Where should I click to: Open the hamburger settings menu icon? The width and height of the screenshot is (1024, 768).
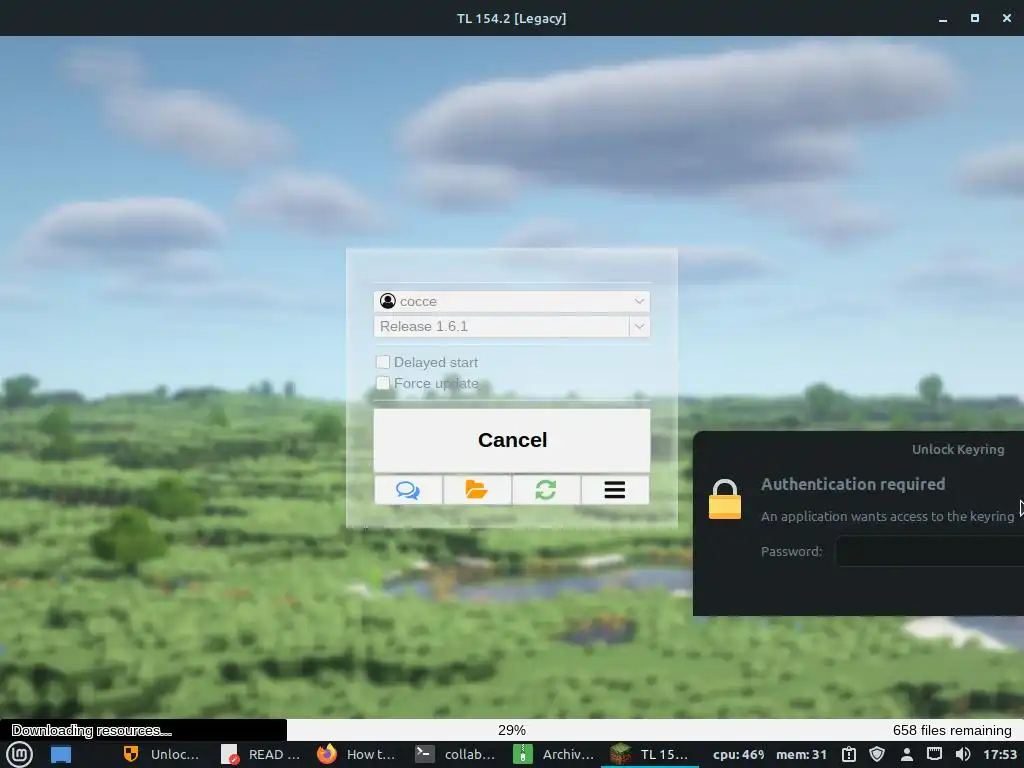pyautogui.click(x=615, y=490)
